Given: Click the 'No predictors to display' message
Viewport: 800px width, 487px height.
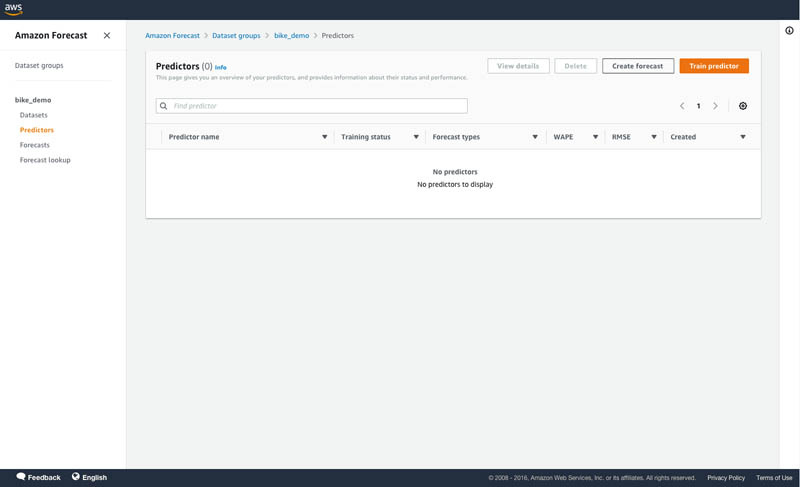Looking at the screenshot, I should point(455,184).
